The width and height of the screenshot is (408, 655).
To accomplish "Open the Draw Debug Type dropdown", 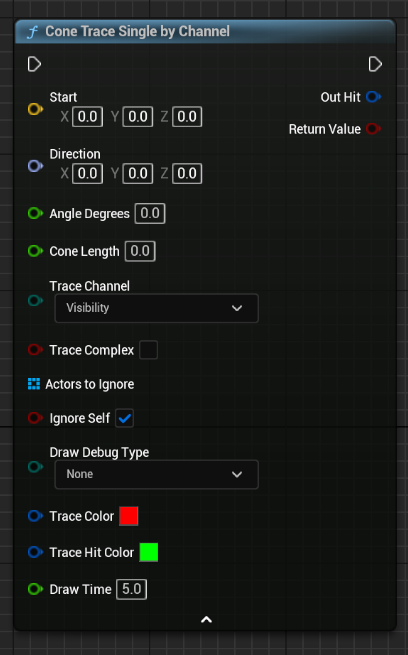I will pos(157,474).
